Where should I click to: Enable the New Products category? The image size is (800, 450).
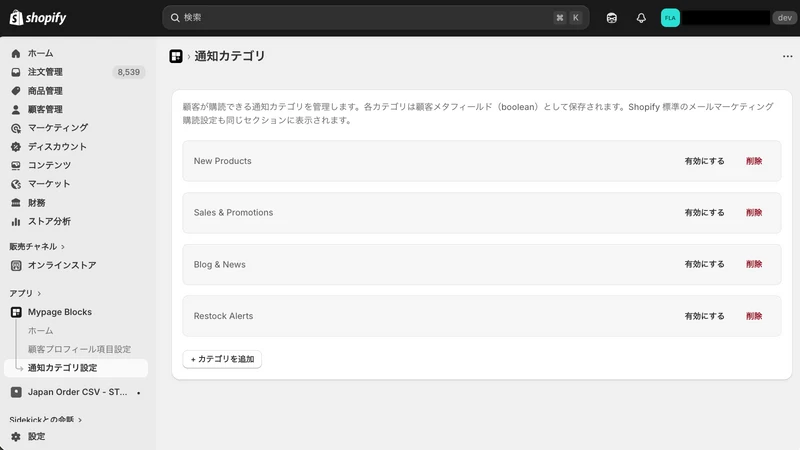(704, 161)
